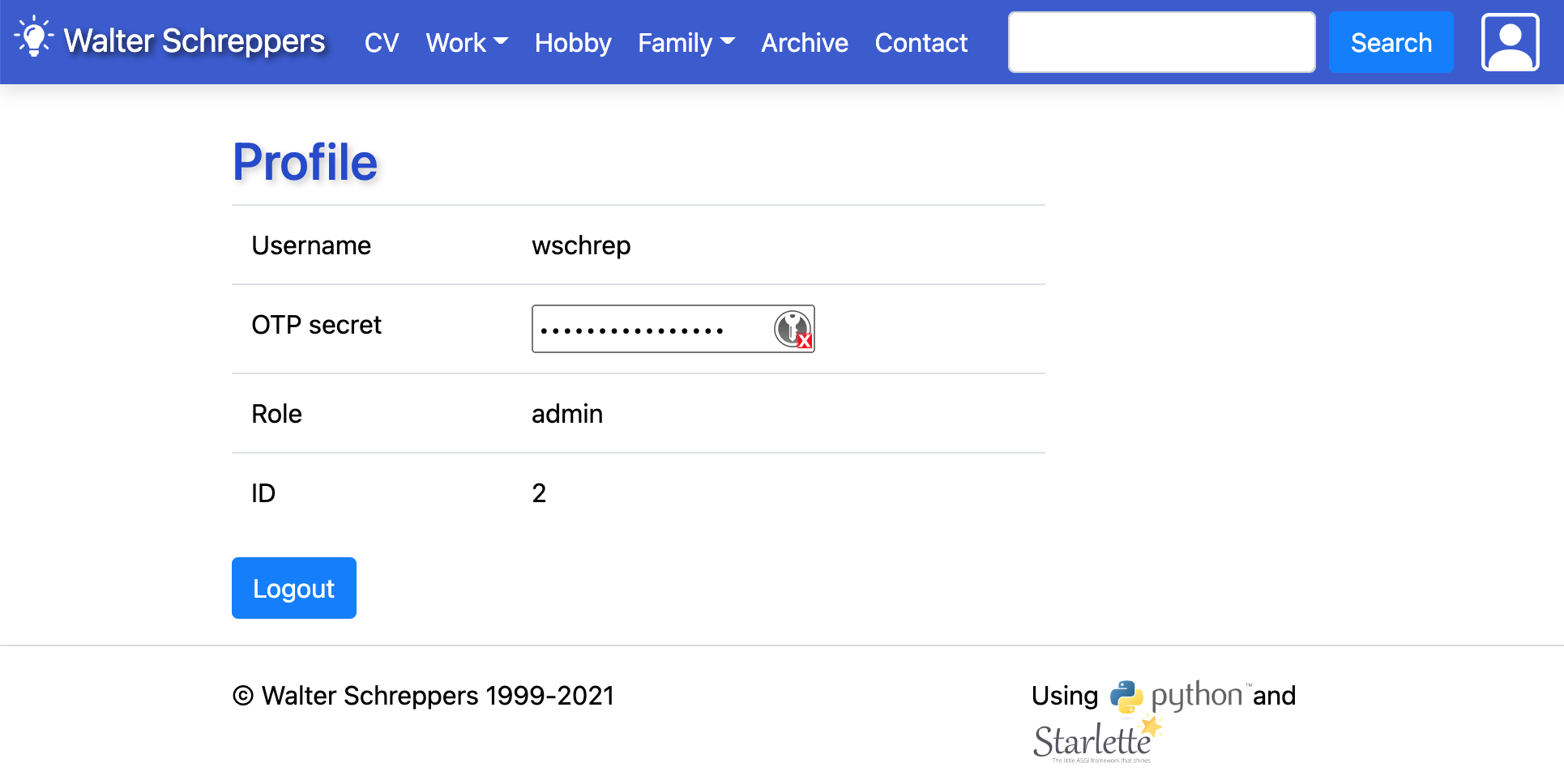This screenshot has height=784, width=1564.
Task: Click the Starlette logo in footer
Action: point(1096,741)
